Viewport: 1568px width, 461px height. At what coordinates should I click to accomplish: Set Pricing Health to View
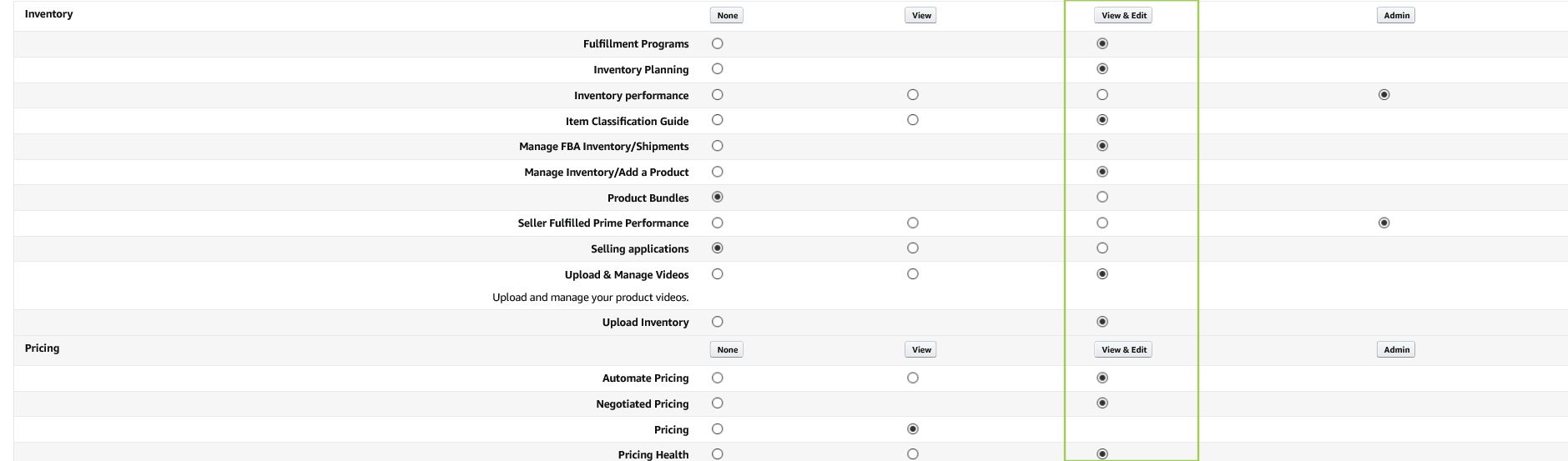913,454
